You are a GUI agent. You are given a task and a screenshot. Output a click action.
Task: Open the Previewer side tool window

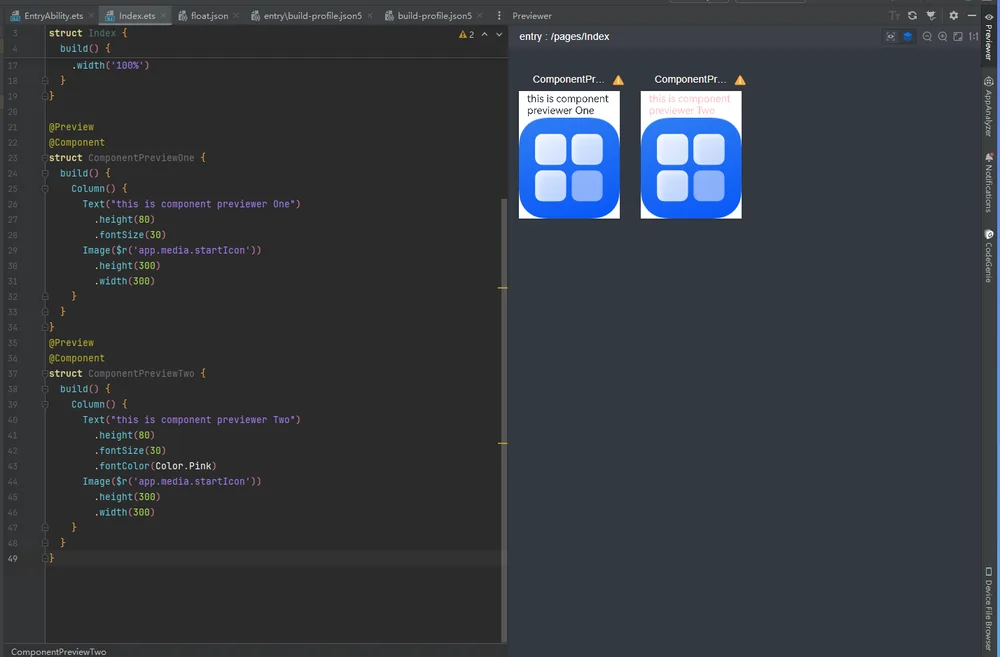point(989,36)
